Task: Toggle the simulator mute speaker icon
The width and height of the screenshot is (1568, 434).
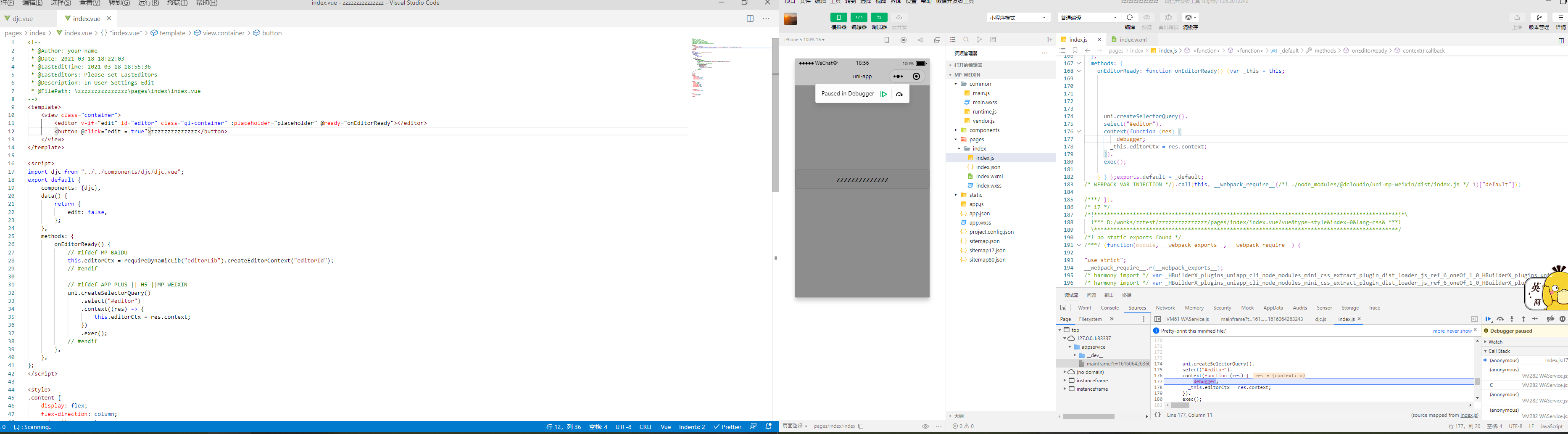Action: (920, 40)
